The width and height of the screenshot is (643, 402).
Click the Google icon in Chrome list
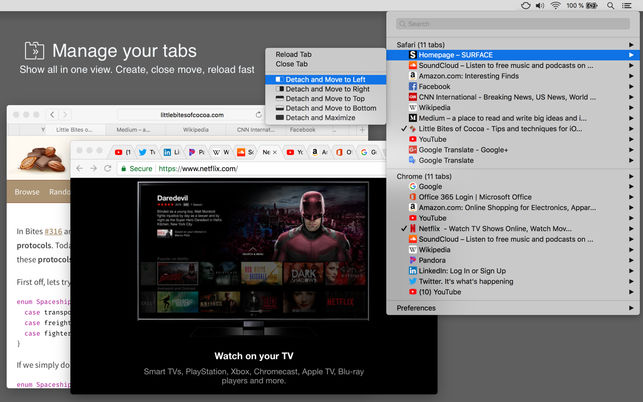coord(413,186)
